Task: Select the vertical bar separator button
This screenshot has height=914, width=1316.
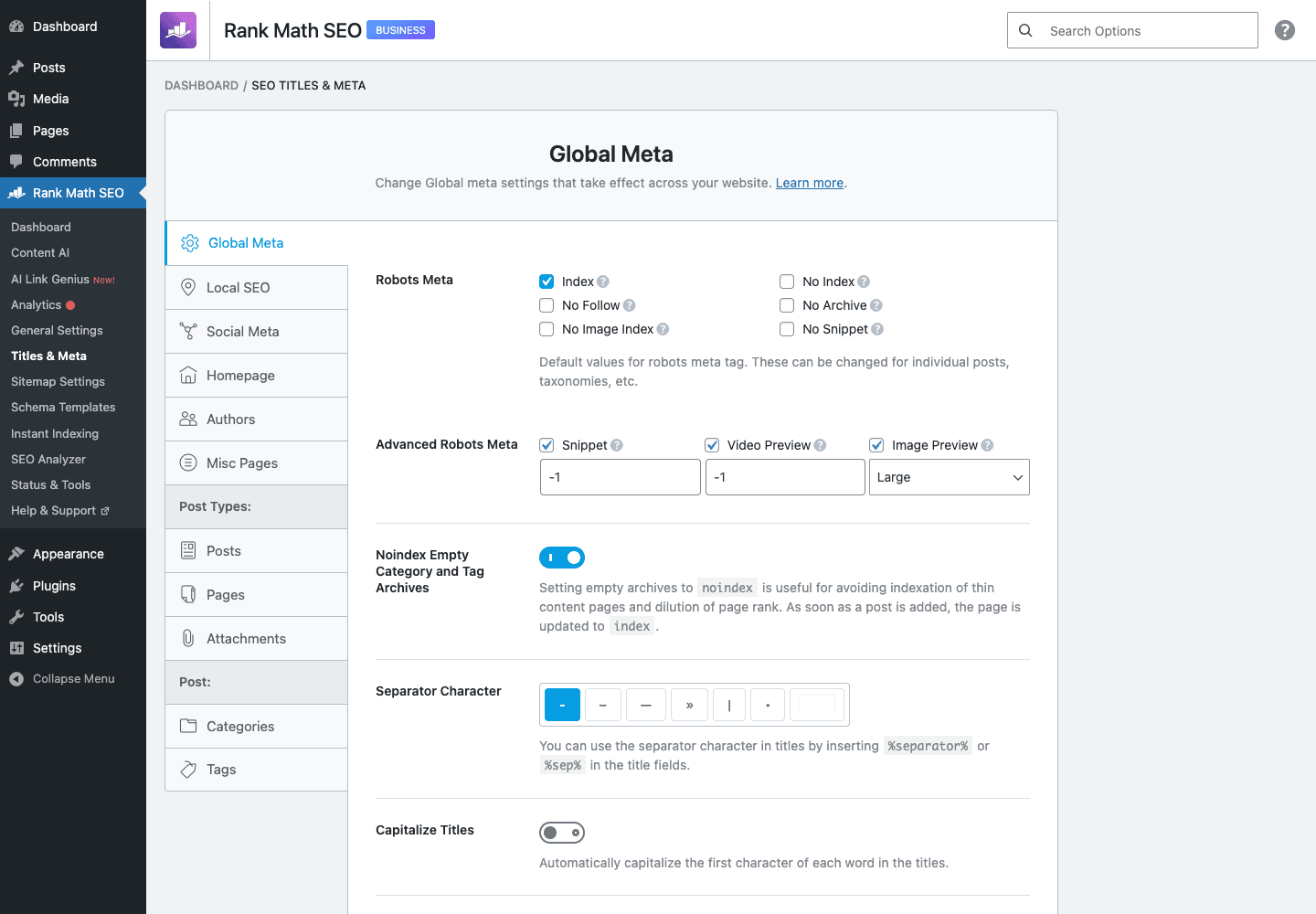Action: click(729, 705)
